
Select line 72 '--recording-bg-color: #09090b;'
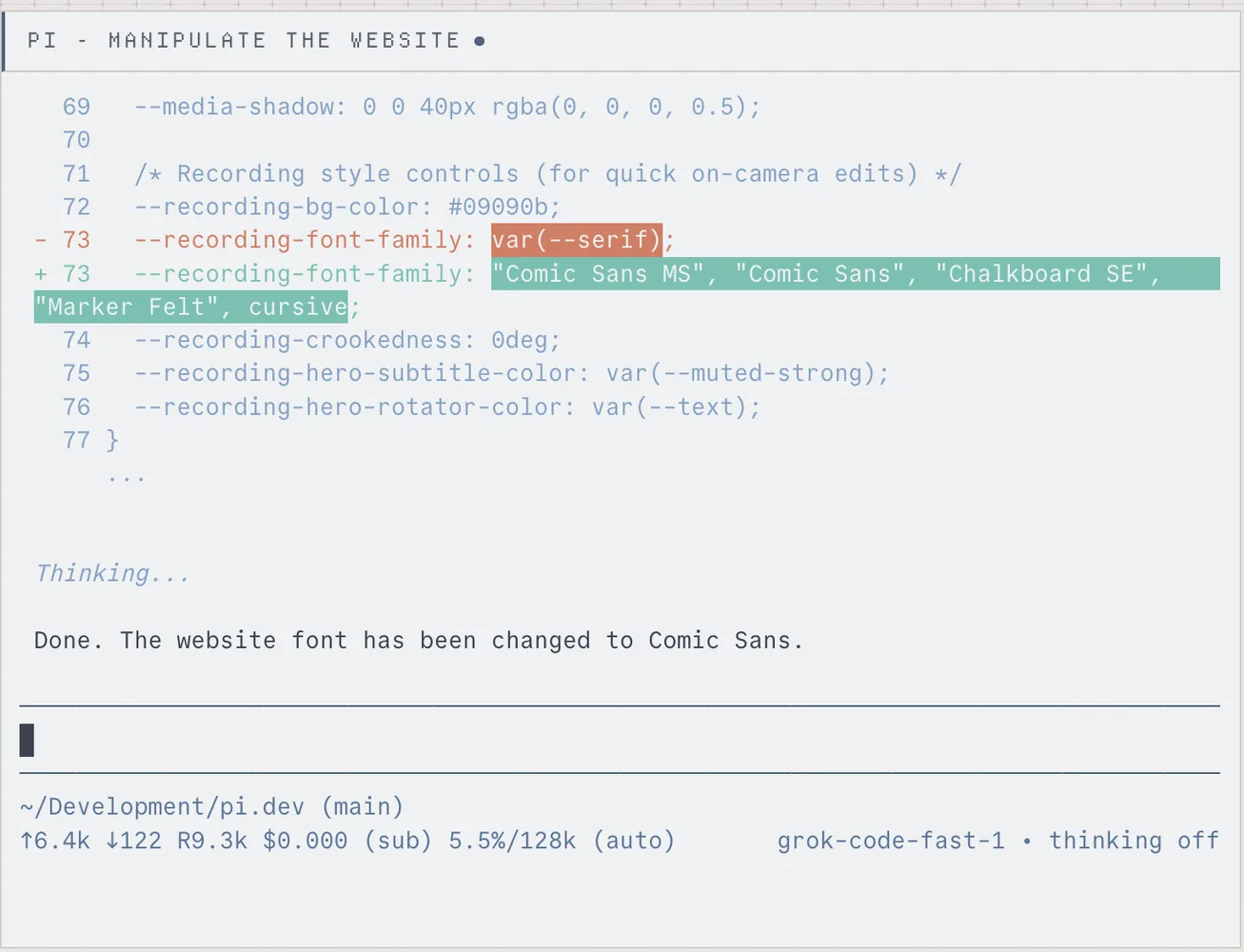click(347, 207)
